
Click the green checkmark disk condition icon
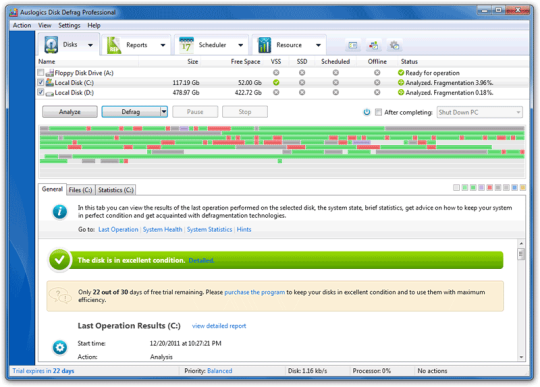60,260
